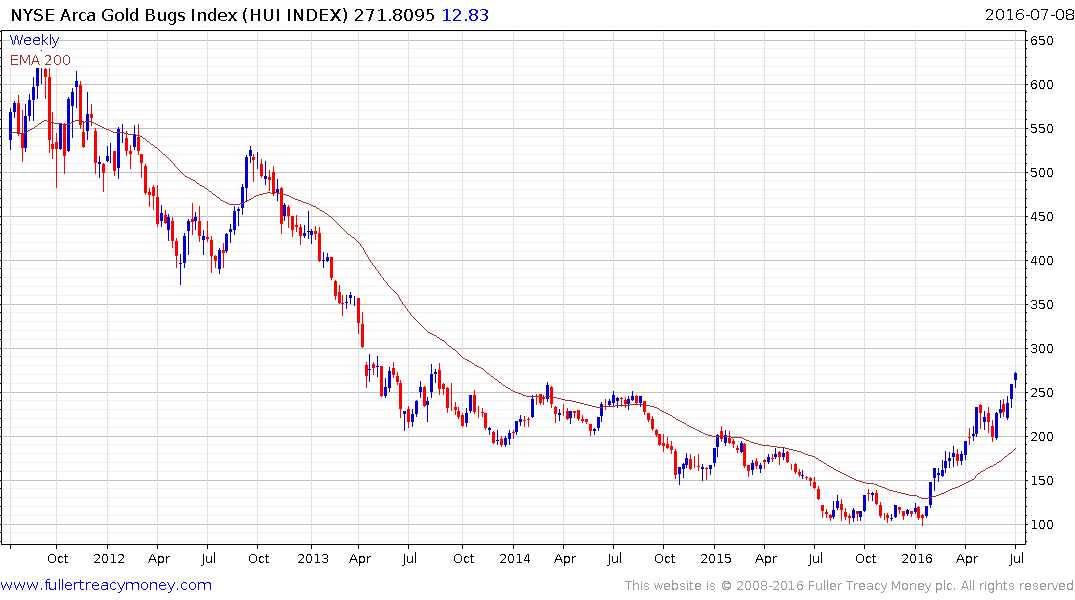
Task: Click the 'EMA 200' legend label
Action: [x=40, y=60]
